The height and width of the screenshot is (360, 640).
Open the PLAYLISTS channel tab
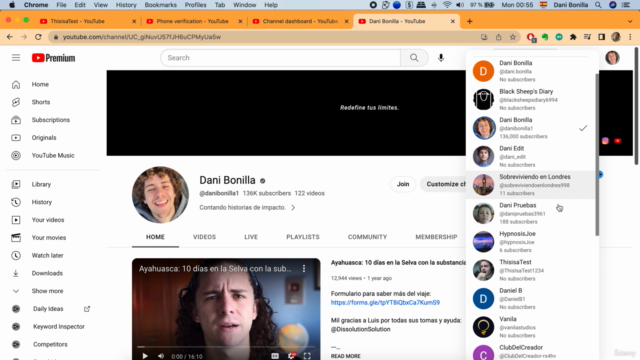coord(303,237)
